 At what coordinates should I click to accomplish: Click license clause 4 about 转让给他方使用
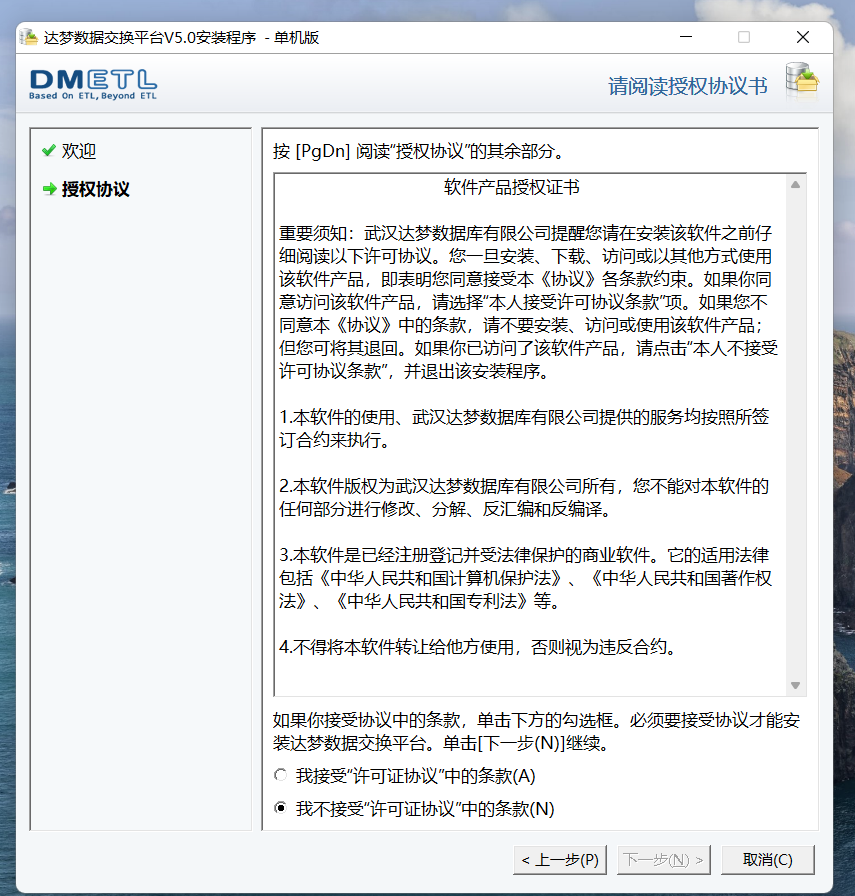pos(478,647)
